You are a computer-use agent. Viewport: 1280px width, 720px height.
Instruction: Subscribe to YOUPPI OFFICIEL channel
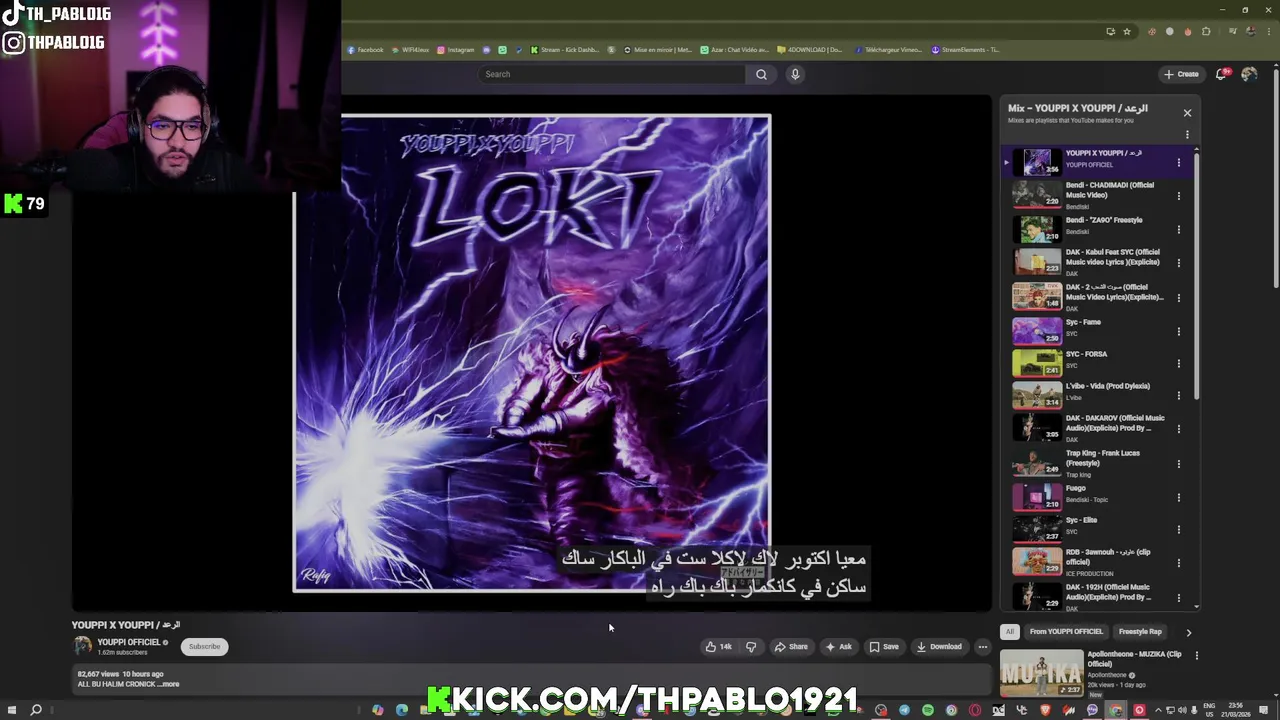pos(204,646)
